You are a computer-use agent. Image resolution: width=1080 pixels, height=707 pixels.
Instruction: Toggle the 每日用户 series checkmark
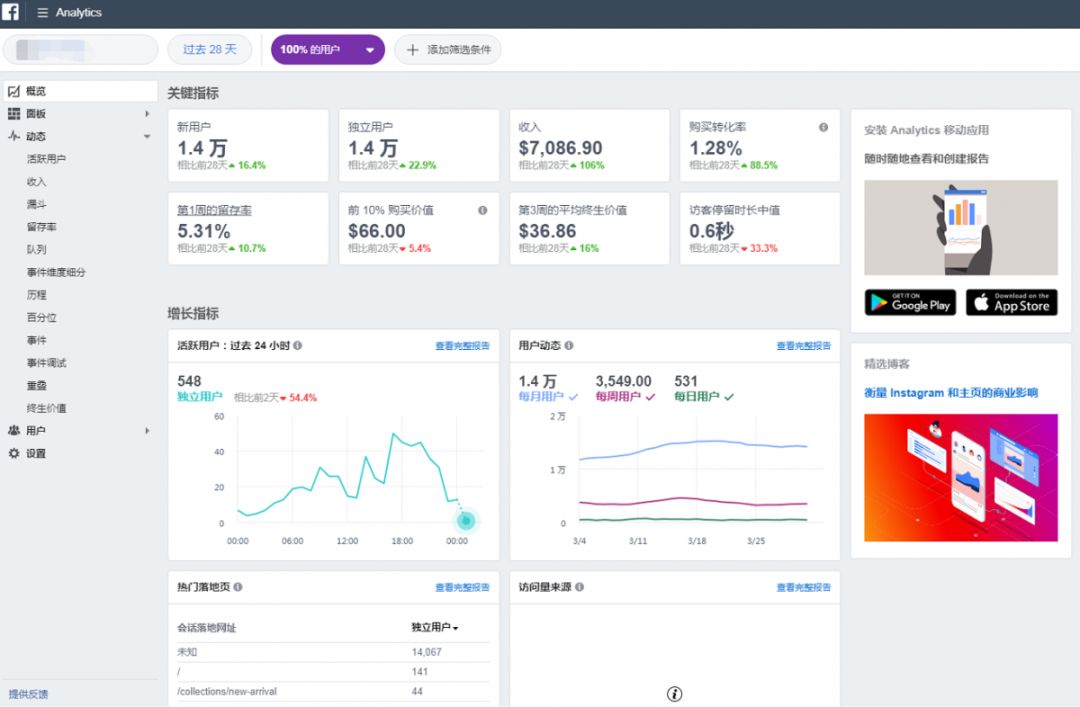[x=729, y=397]
